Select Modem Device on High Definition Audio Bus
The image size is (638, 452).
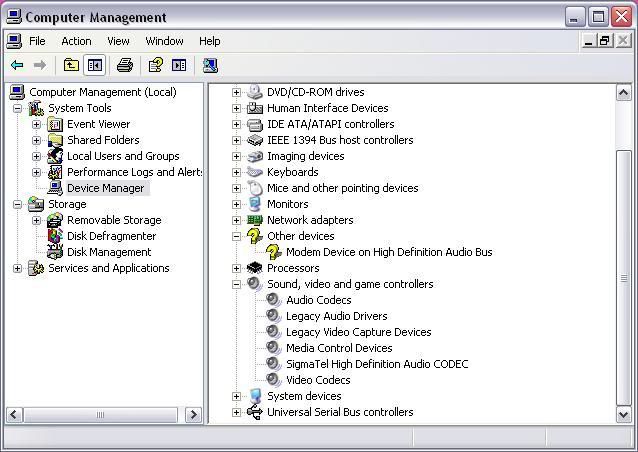tap(389, 252)
